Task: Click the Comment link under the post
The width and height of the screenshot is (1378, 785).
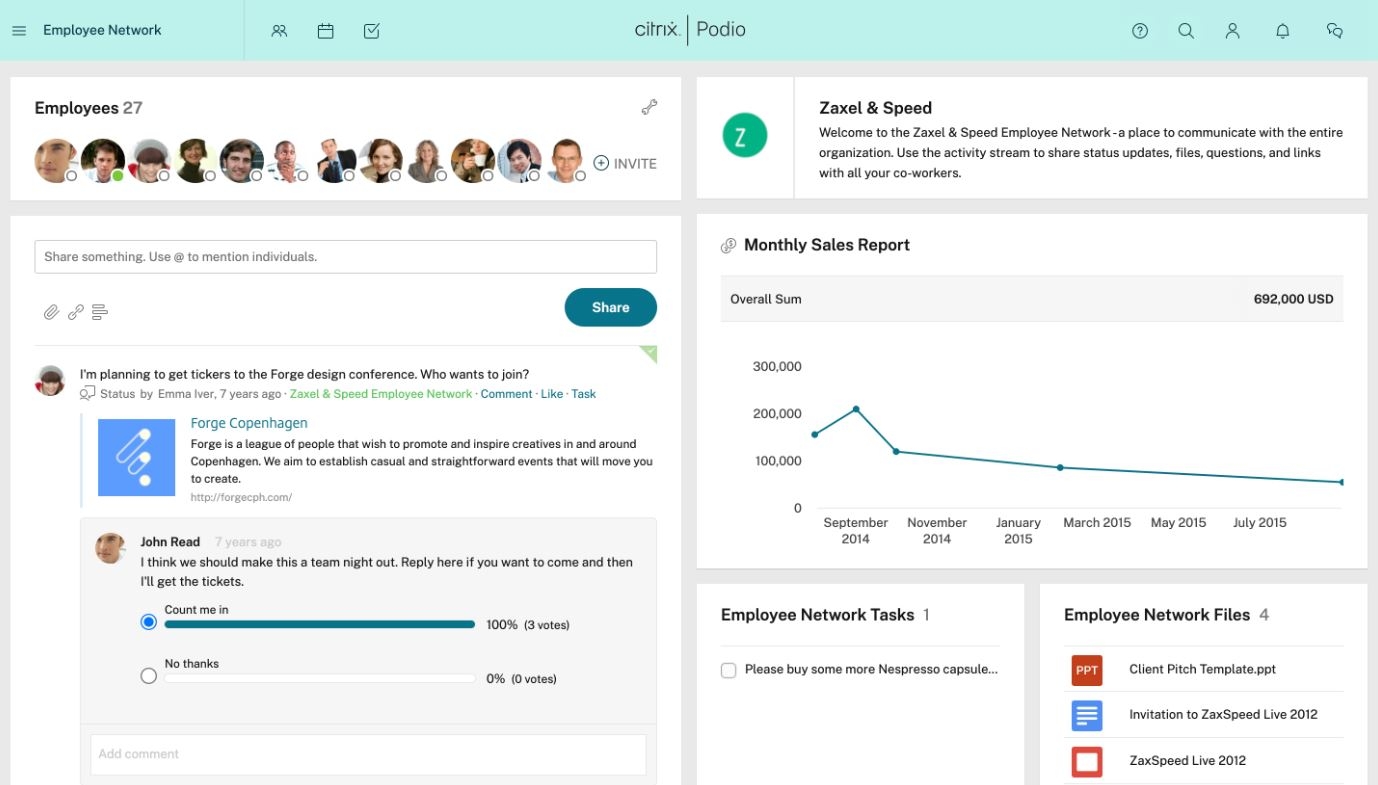Action: point(506,394)
